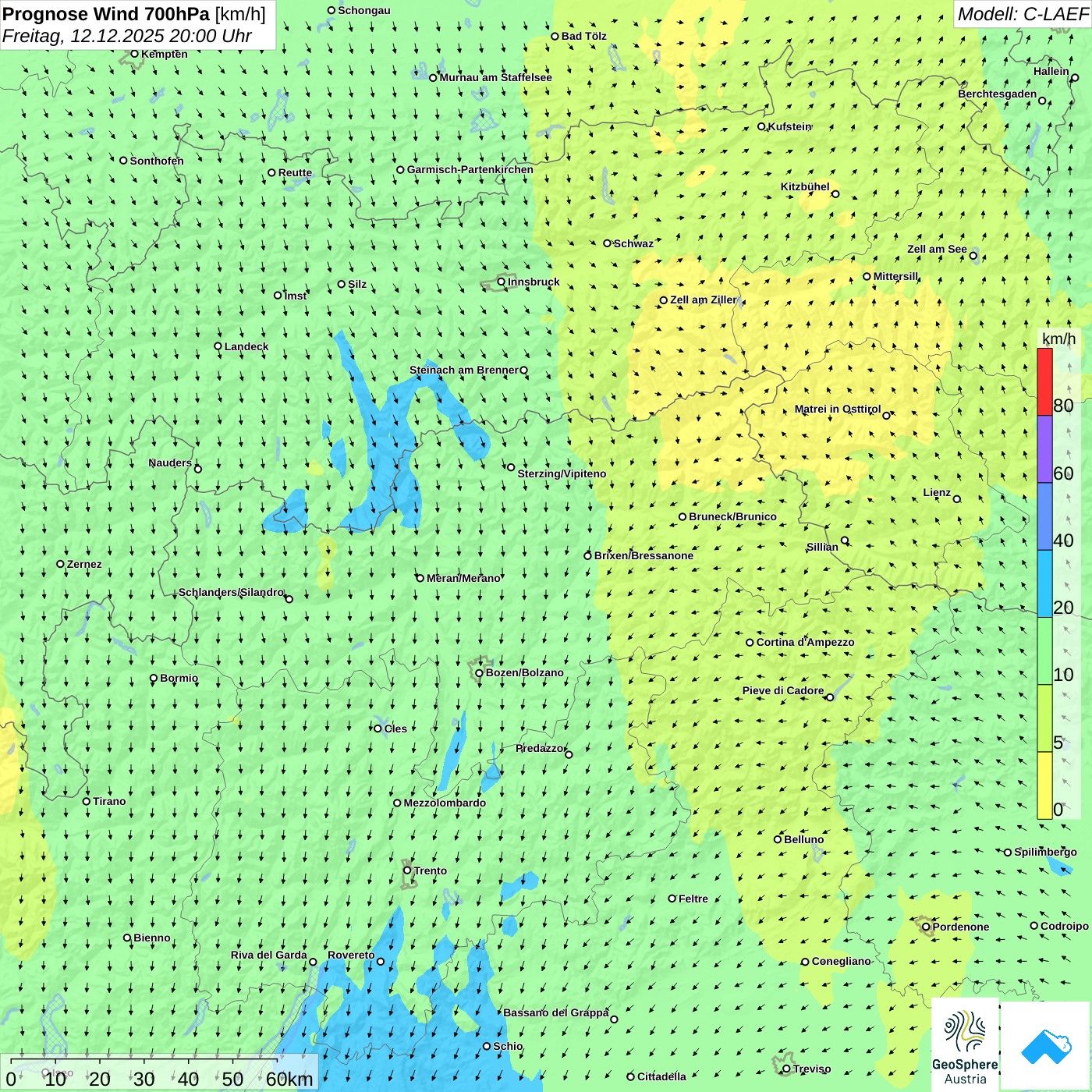This screenshot has width=1092, height=1092.
Task: Click the Schwaz city label
Action: [633, 243]
